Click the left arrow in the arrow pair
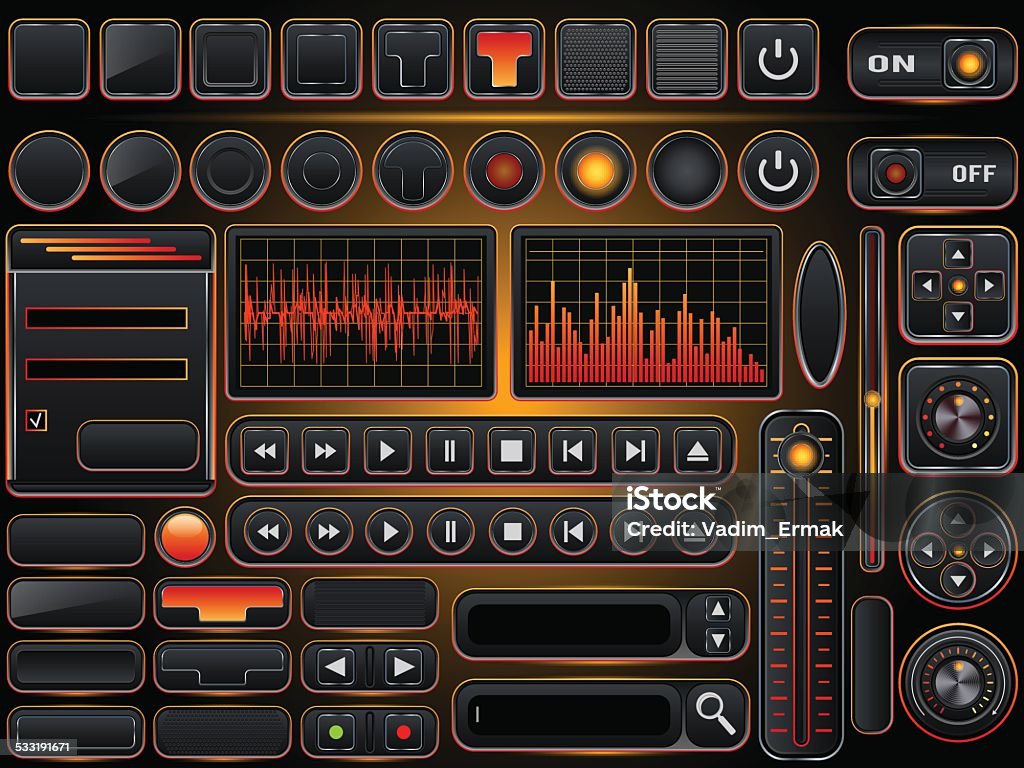Screen dimensions: 1024x768 coord(336,667)
